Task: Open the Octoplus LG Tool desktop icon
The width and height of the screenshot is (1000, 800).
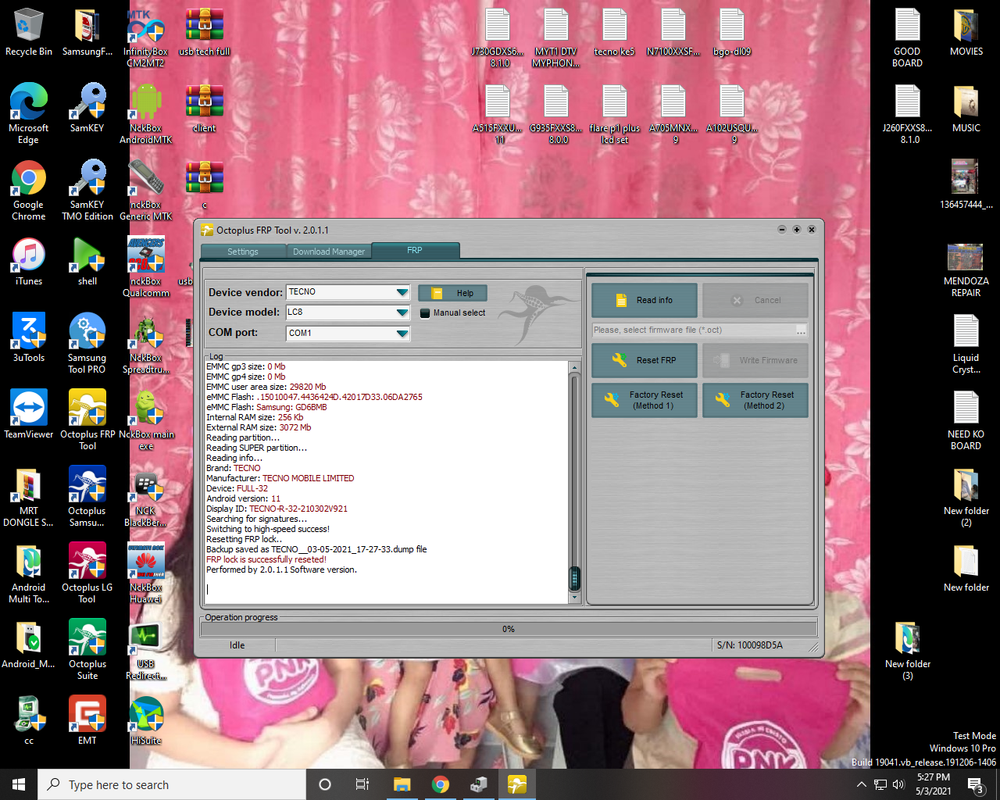Action: coord(87,573)
